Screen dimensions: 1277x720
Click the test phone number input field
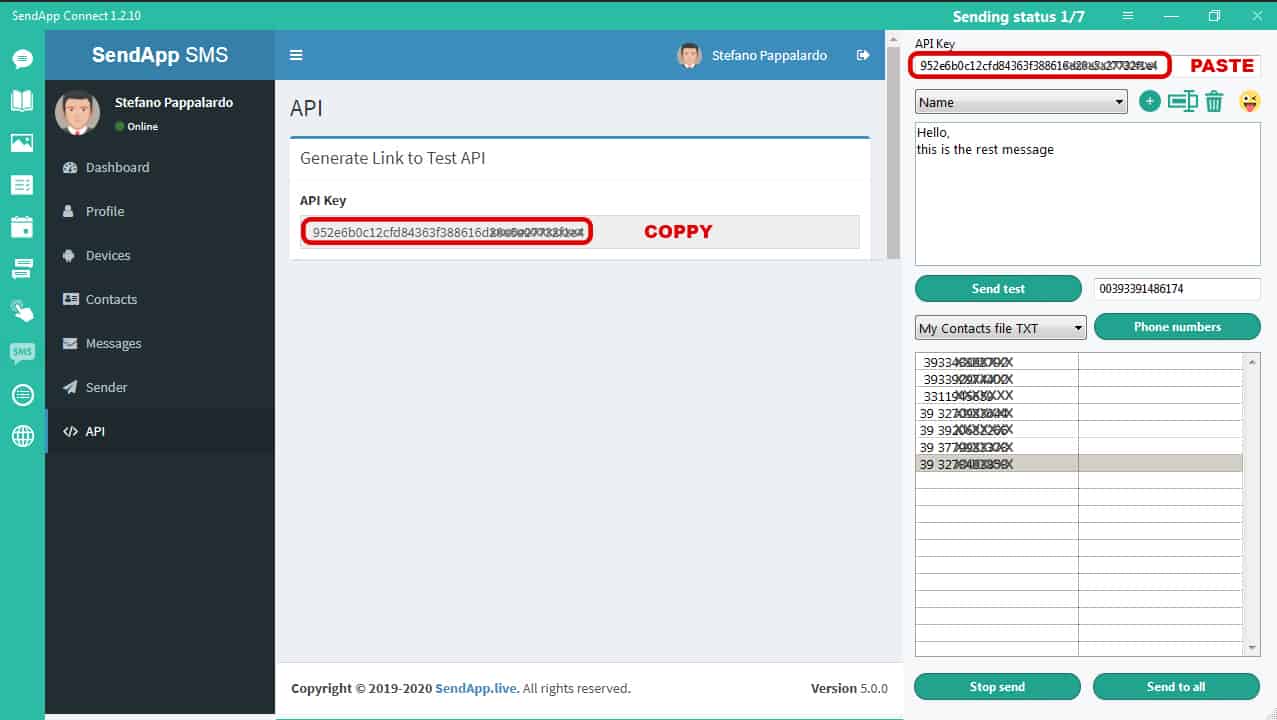[1176, 289]
